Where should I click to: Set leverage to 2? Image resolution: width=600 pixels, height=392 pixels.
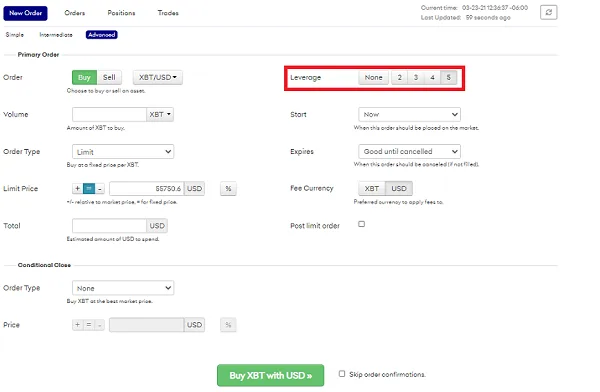(x=399, y=77)
